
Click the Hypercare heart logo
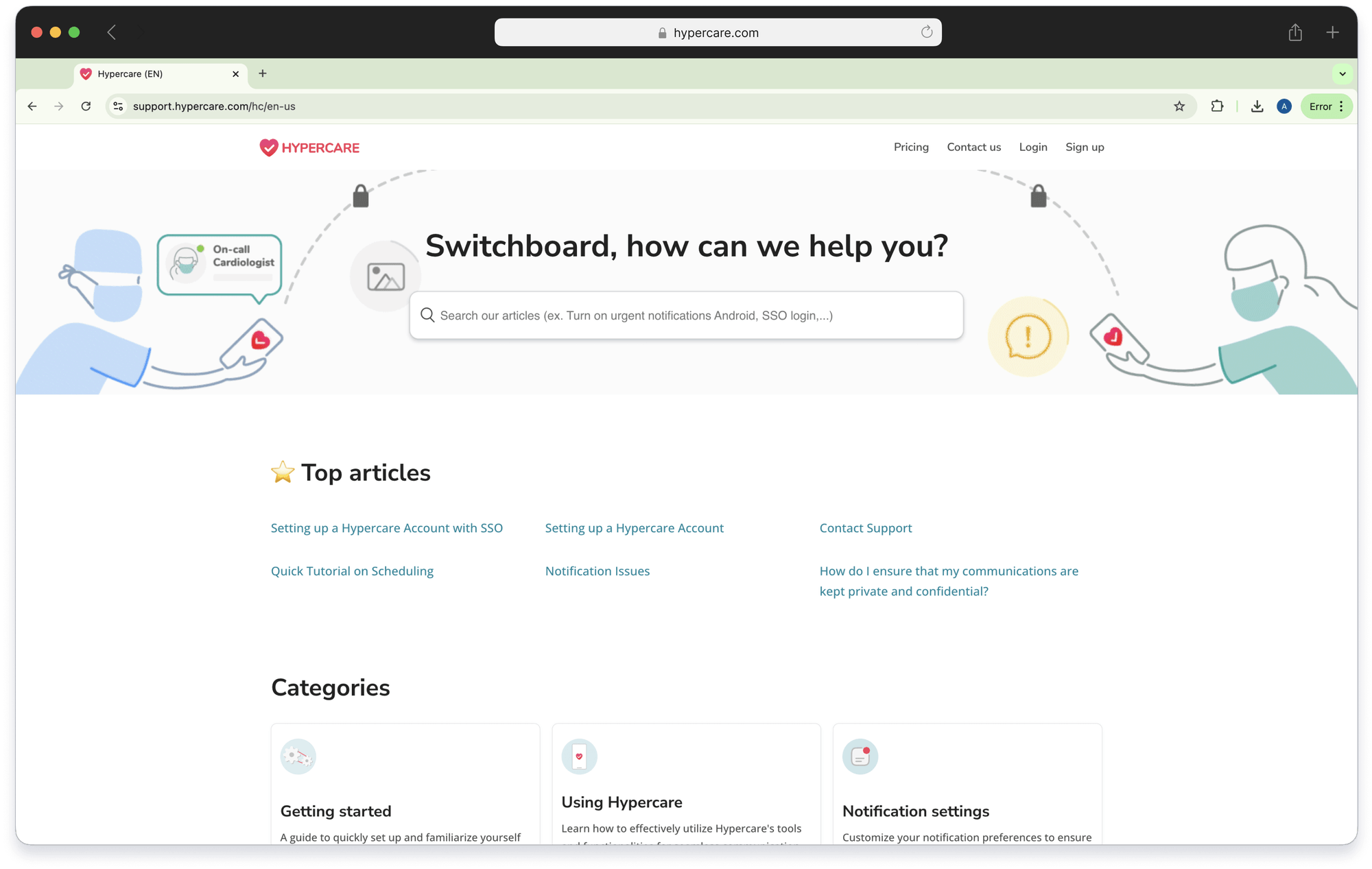[268, 147]
